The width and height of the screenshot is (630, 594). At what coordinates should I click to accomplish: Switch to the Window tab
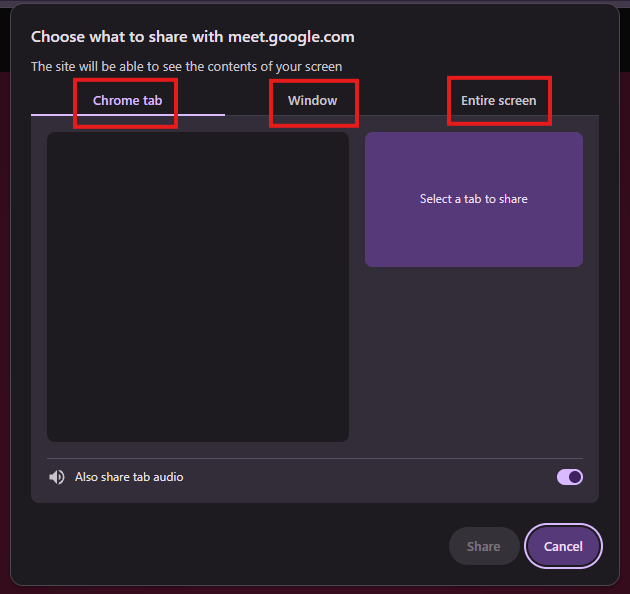click(x=313, y=100)
